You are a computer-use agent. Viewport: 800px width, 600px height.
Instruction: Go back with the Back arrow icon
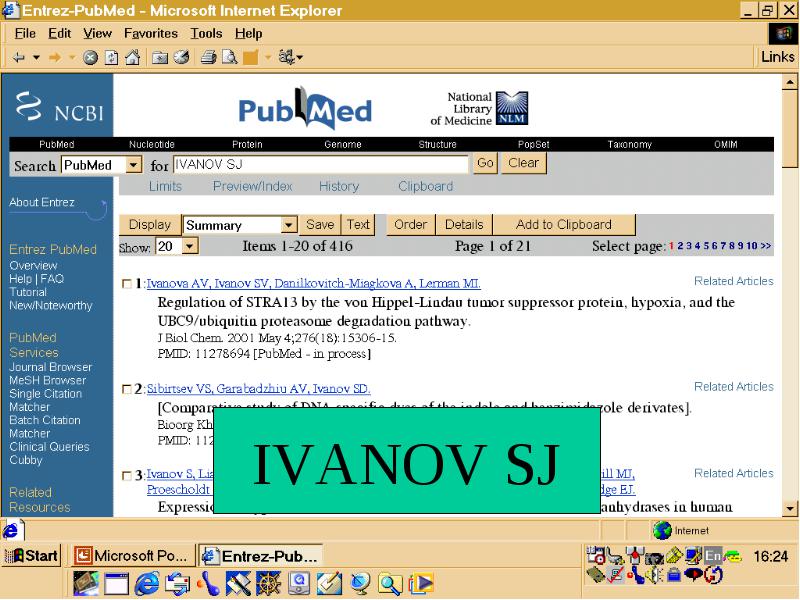pos(18,57)
